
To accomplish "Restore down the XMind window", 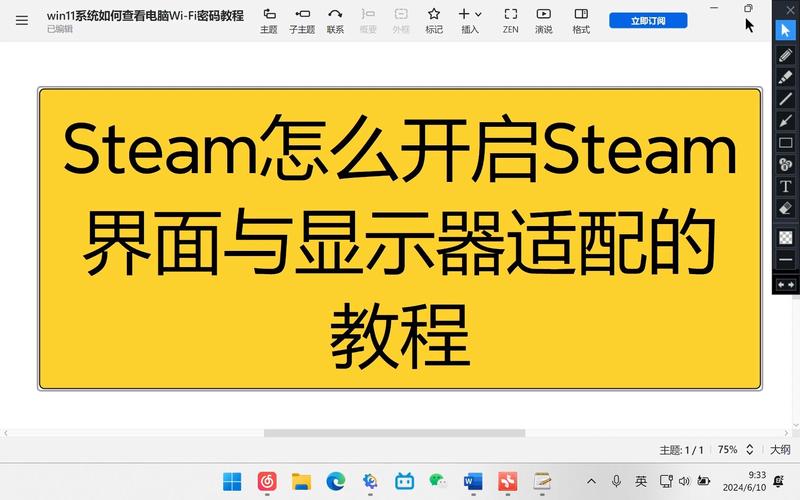I will point(748,8).
